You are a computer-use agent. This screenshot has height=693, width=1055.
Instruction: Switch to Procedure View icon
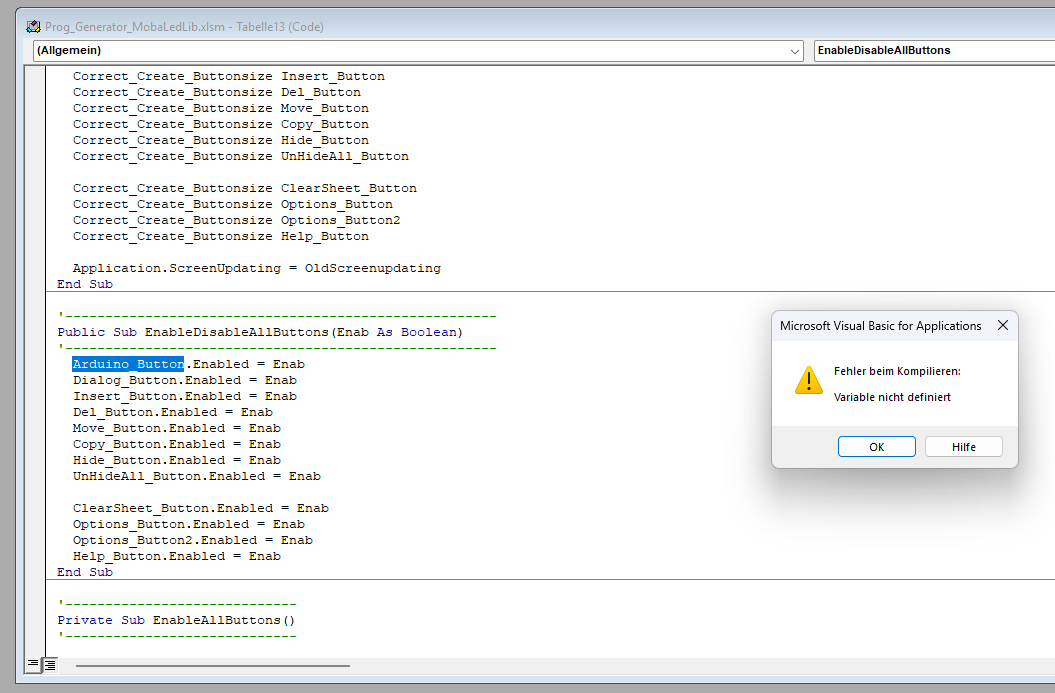point(34,664)
